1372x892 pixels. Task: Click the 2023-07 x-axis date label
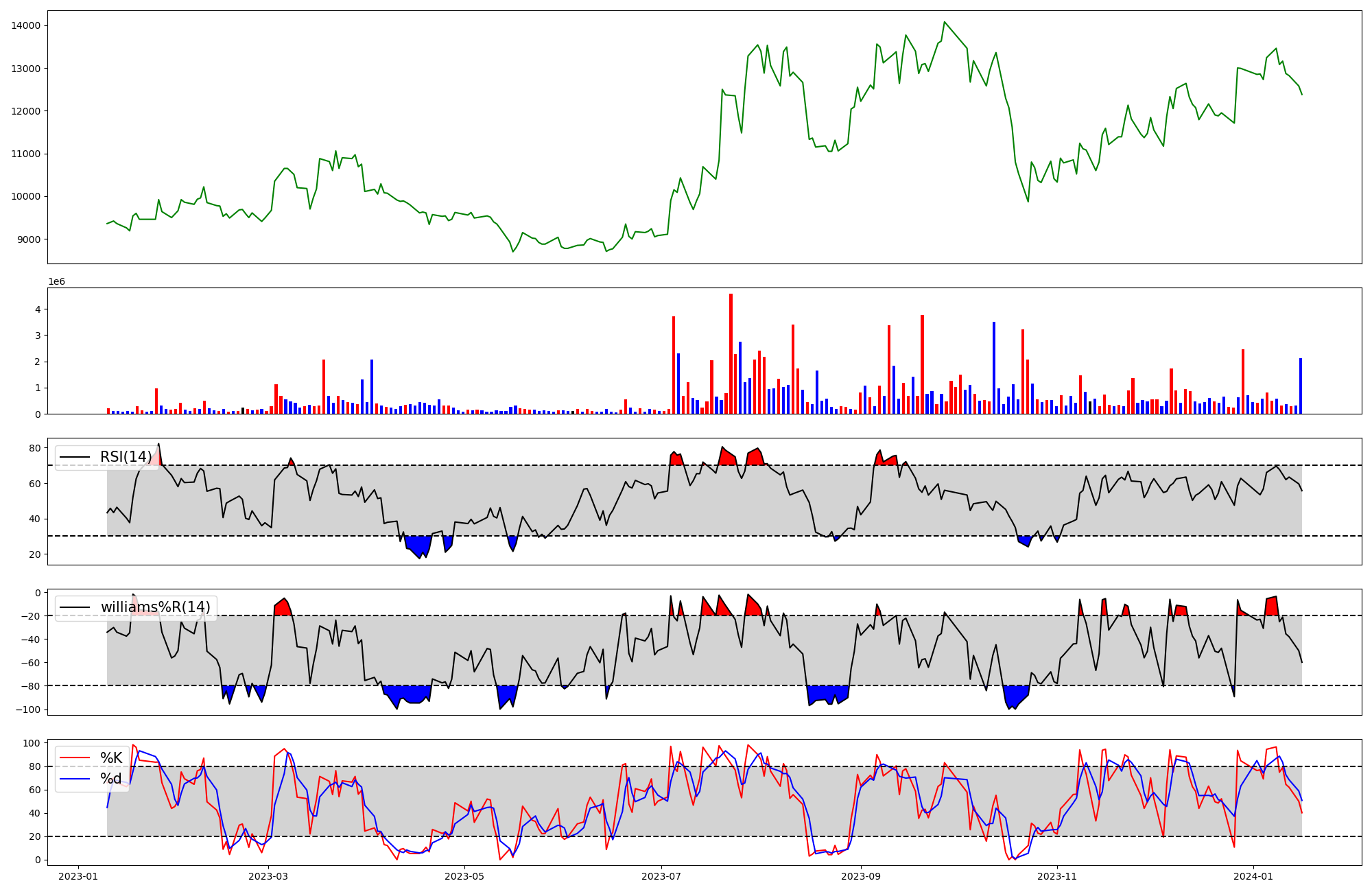pyautogui.click(x=661, y=876)
